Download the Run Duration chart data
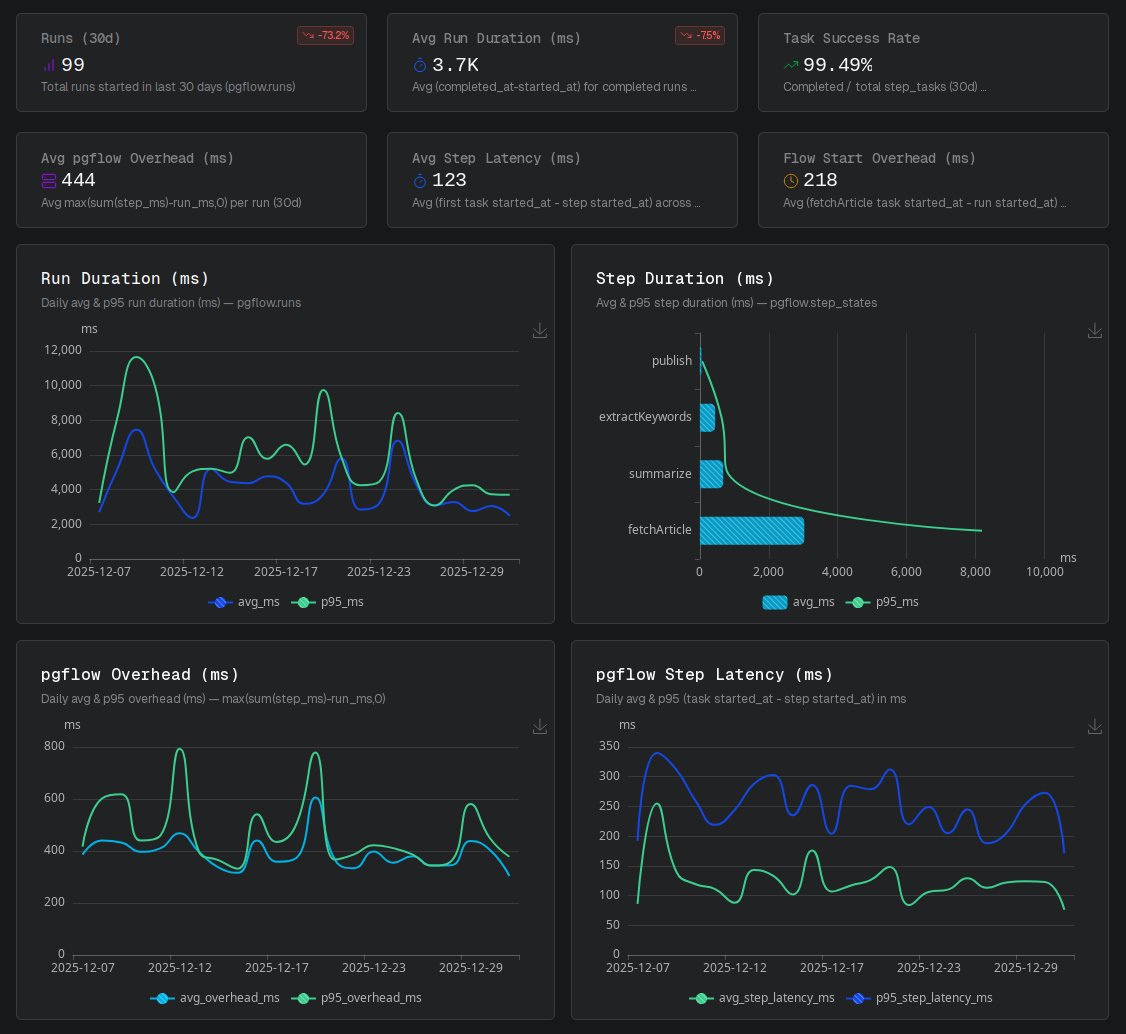This screenshot has height=1034, width=1126. (540, 330)
